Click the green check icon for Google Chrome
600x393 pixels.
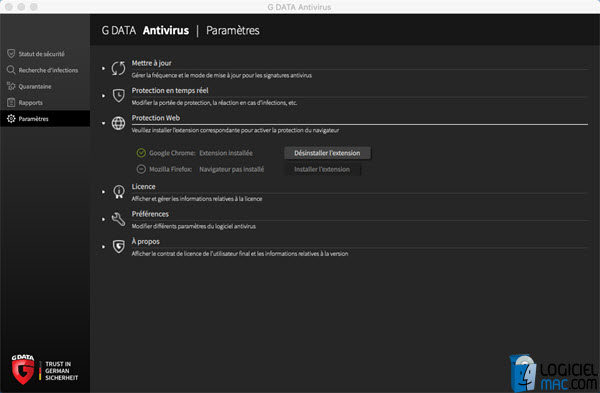[x=141, y=153]
